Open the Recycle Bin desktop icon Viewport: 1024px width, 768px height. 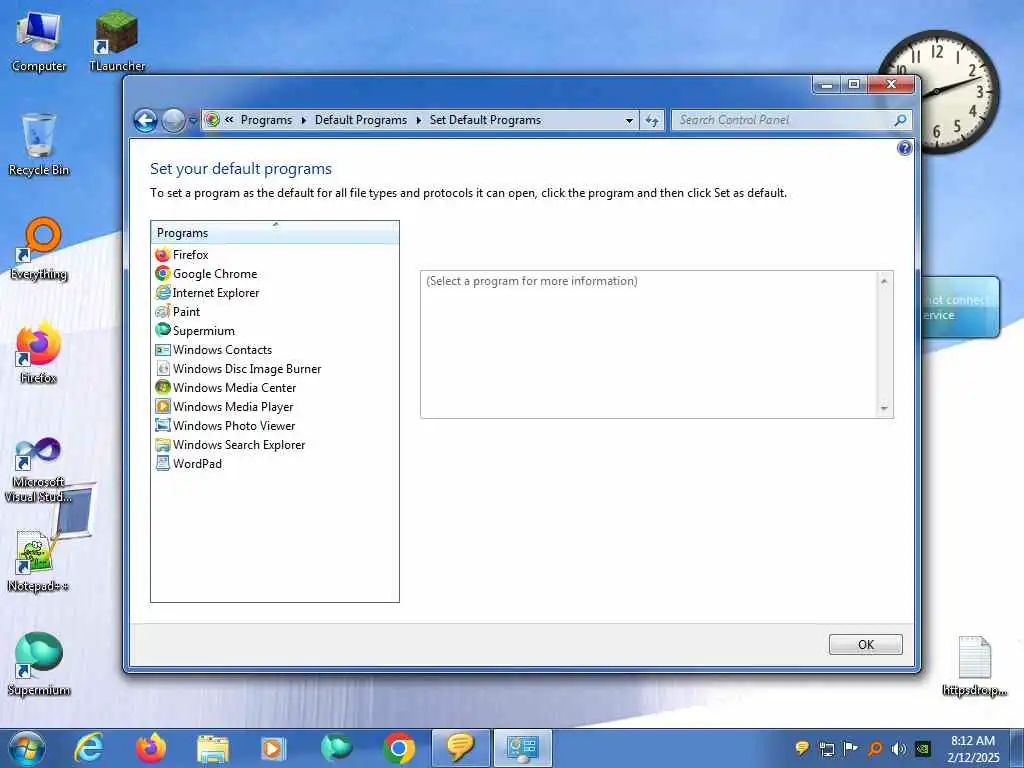pyautogui.click(x=39, y=145)
